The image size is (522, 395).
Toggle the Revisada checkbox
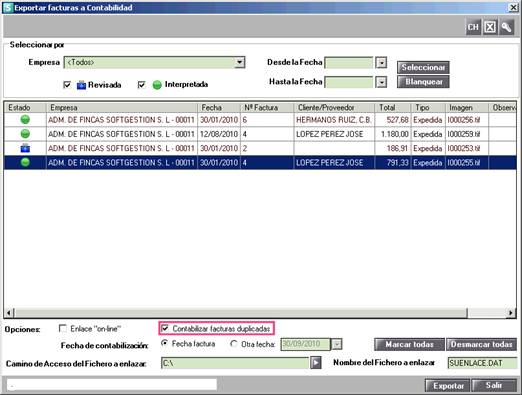[67, 85]
